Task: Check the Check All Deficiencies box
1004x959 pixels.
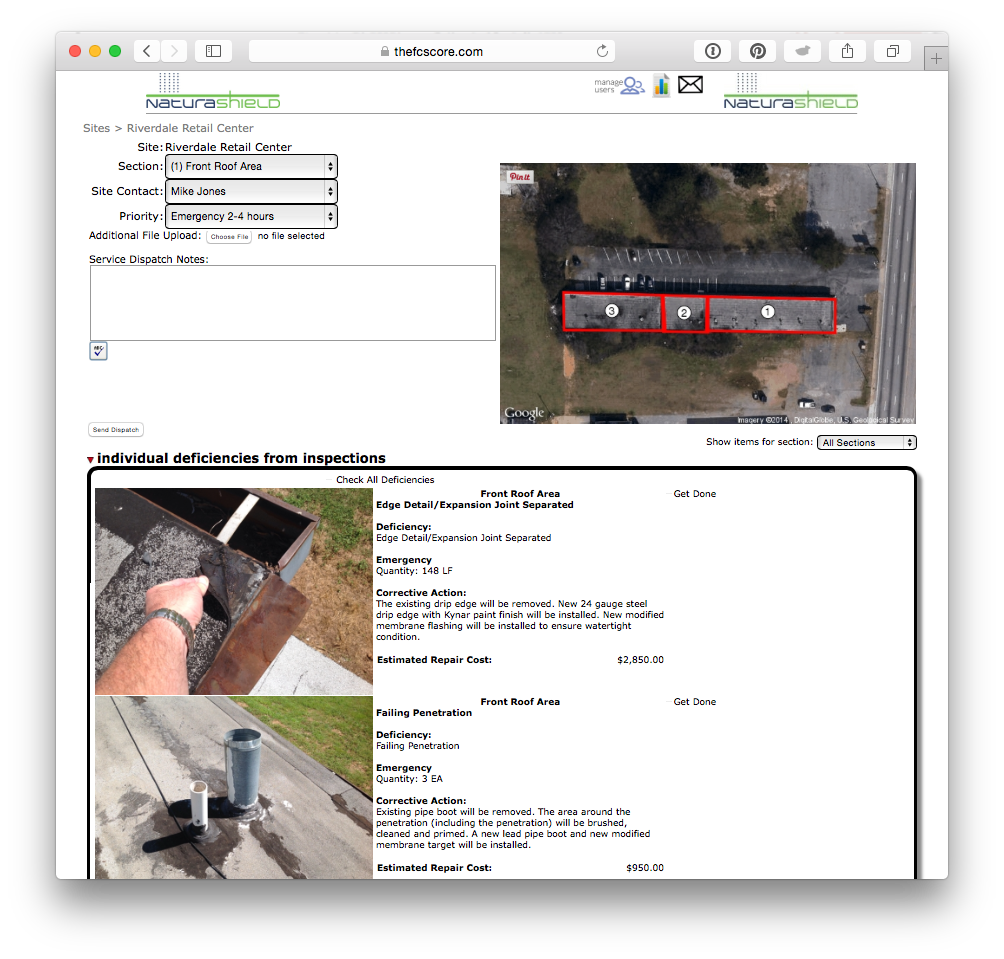Action: [x=330, y=480]
